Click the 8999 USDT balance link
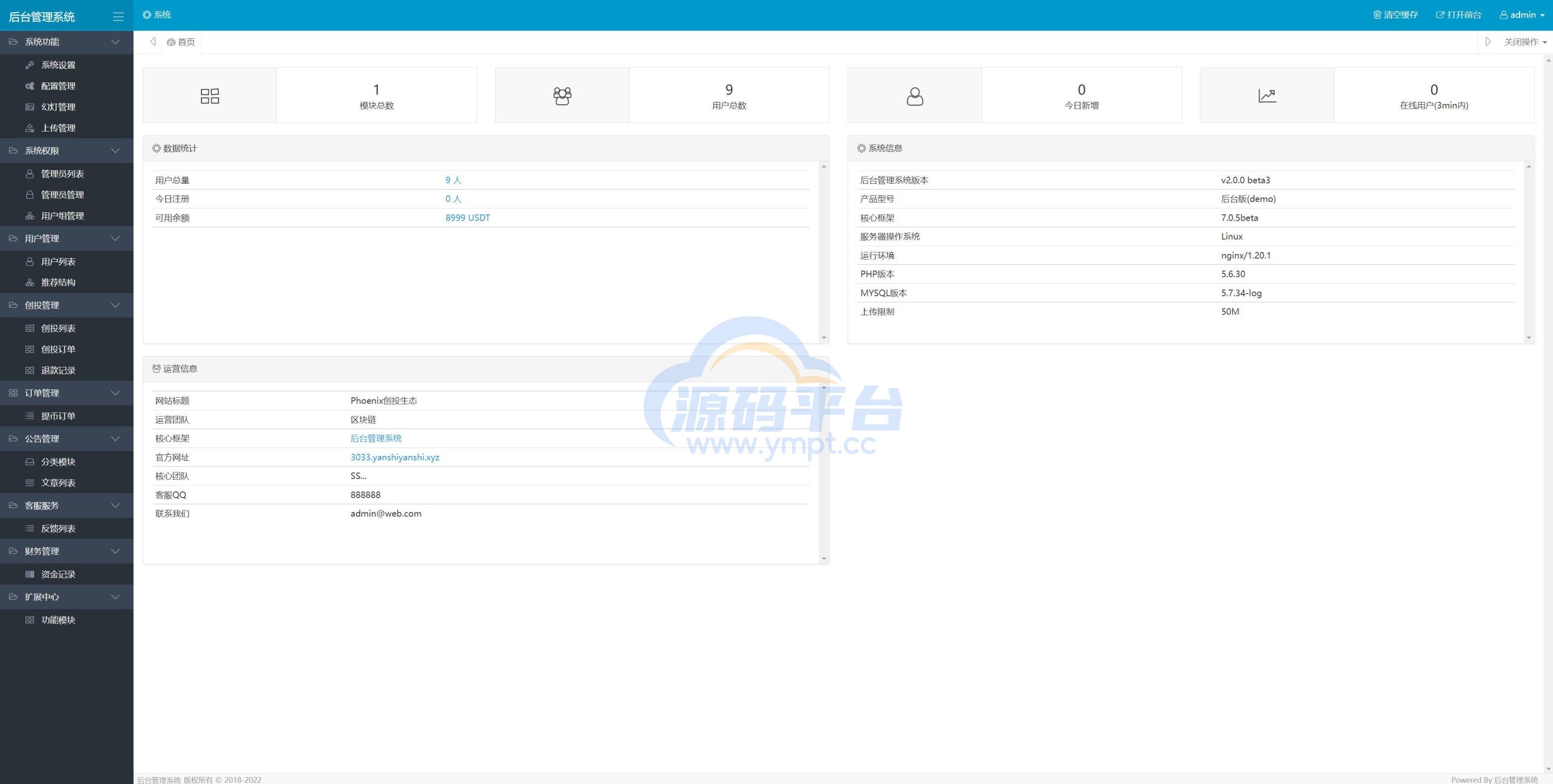Viewport: 1553px width, 784px height. (468, 218)
